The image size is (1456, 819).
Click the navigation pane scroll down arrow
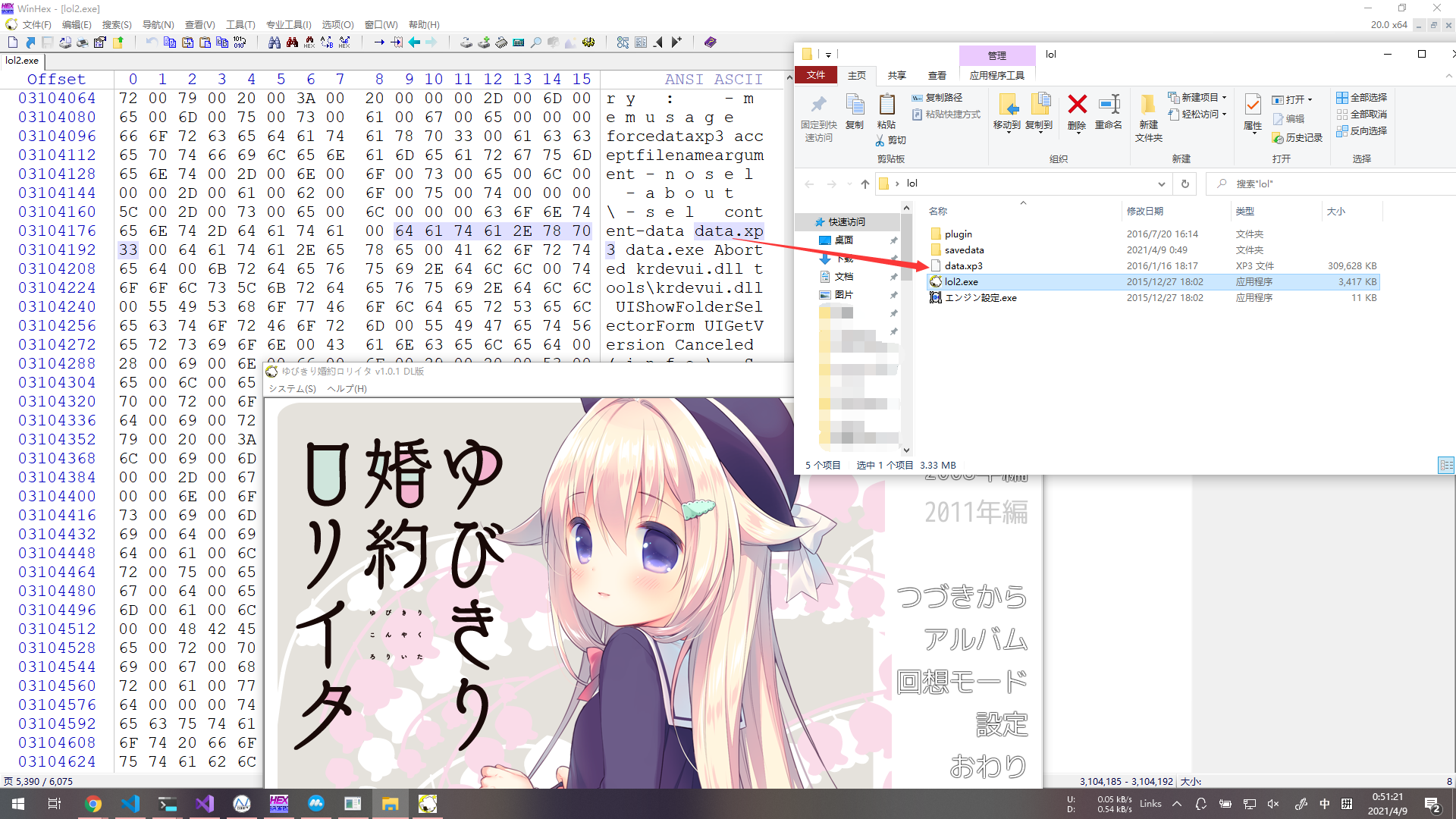905,450
